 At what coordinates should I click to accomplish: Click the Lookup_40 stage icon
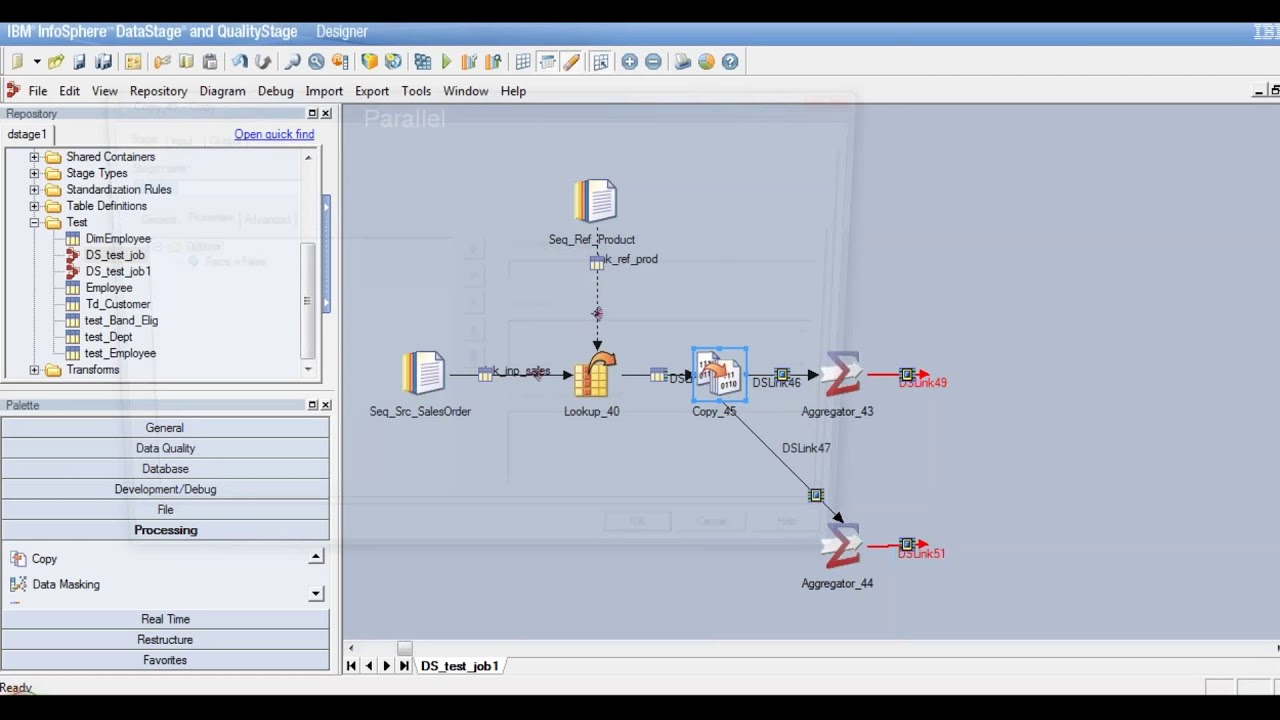coord(595,375)
